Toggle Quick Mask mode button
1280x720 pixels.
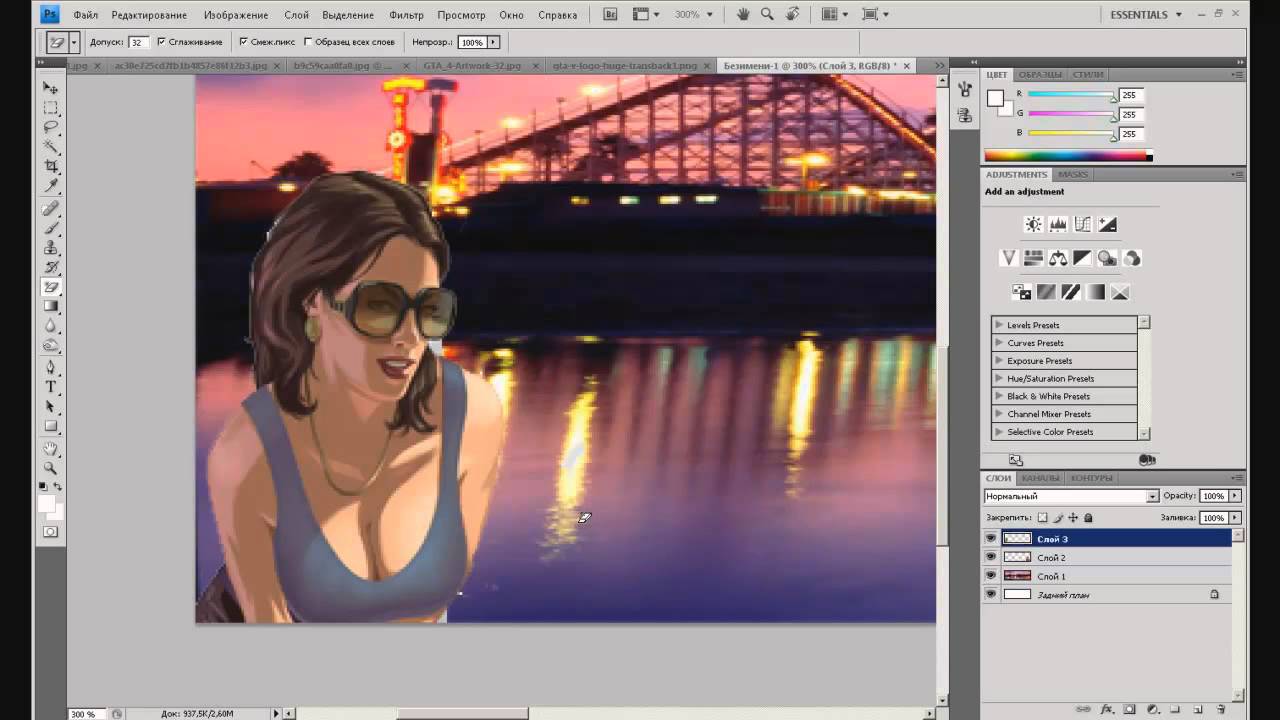(x=51, y=532)
